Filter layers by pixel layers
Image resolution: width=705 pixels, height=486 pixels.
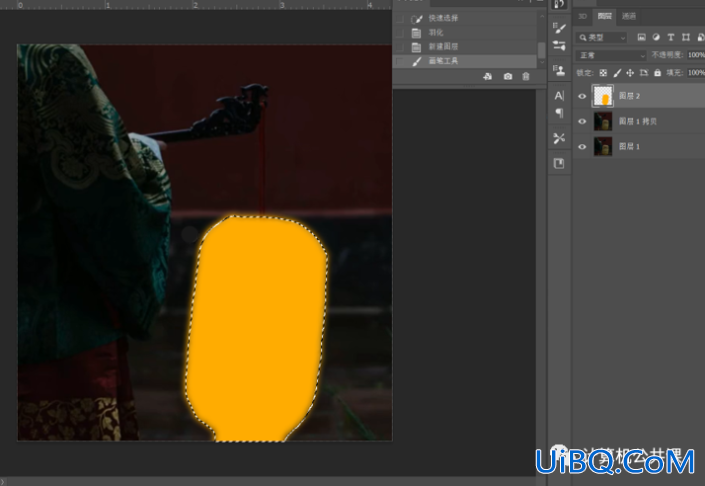[642, 37]
